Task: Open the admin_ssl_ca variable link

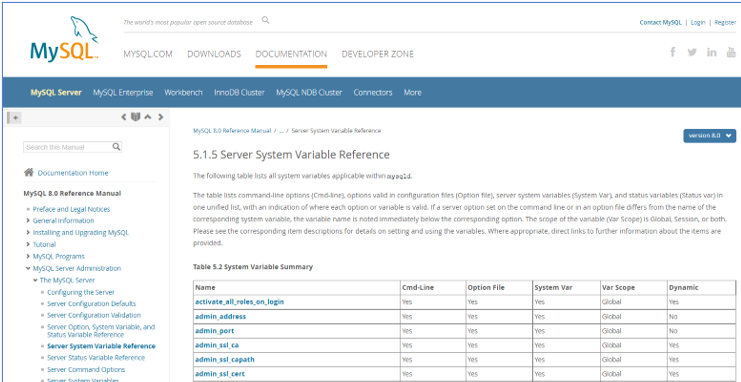Action: click(217, 345)
